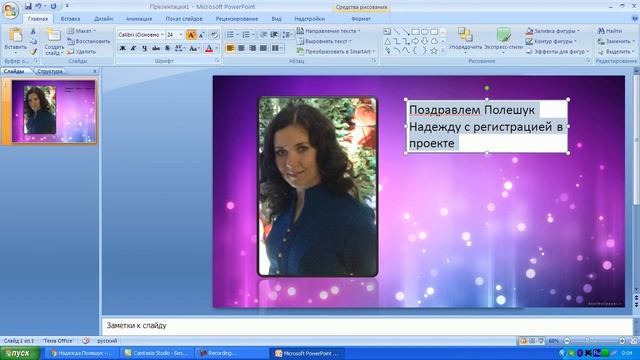
Task: Activate the Format Painter brush
Action: pyautogui.click(x=33, y=51)
